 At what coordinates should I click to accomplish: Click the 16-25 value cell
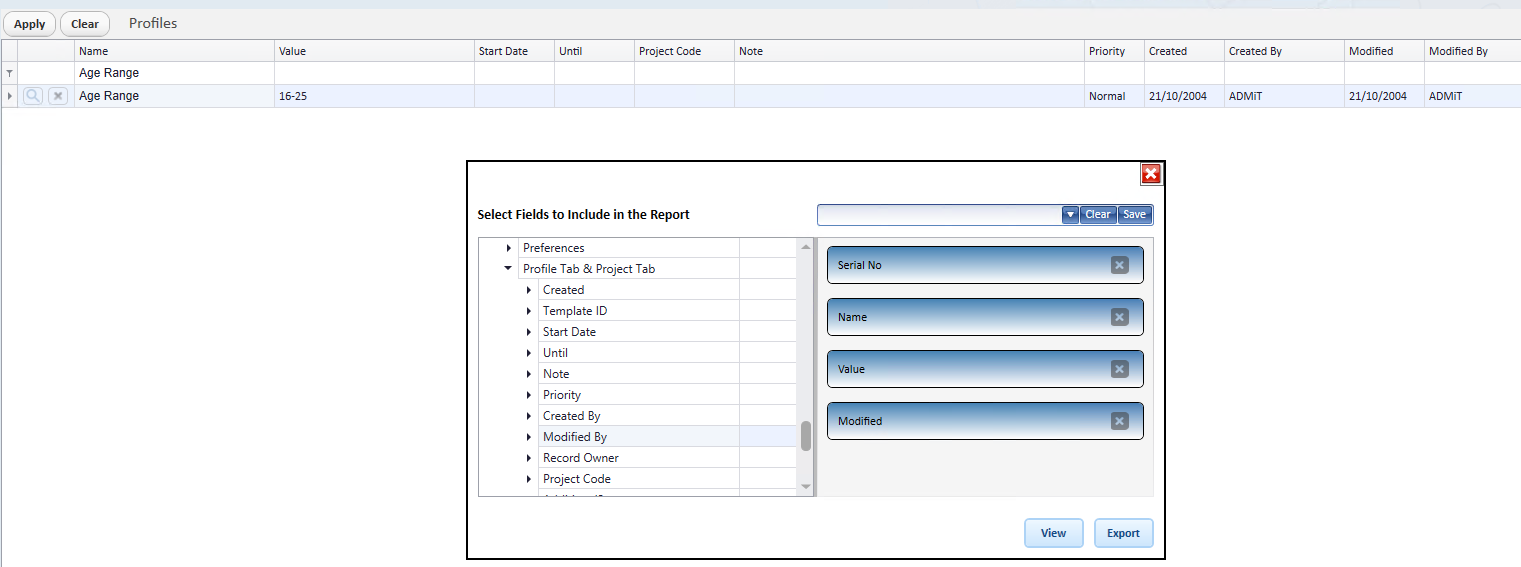click(x=375, y=96)
